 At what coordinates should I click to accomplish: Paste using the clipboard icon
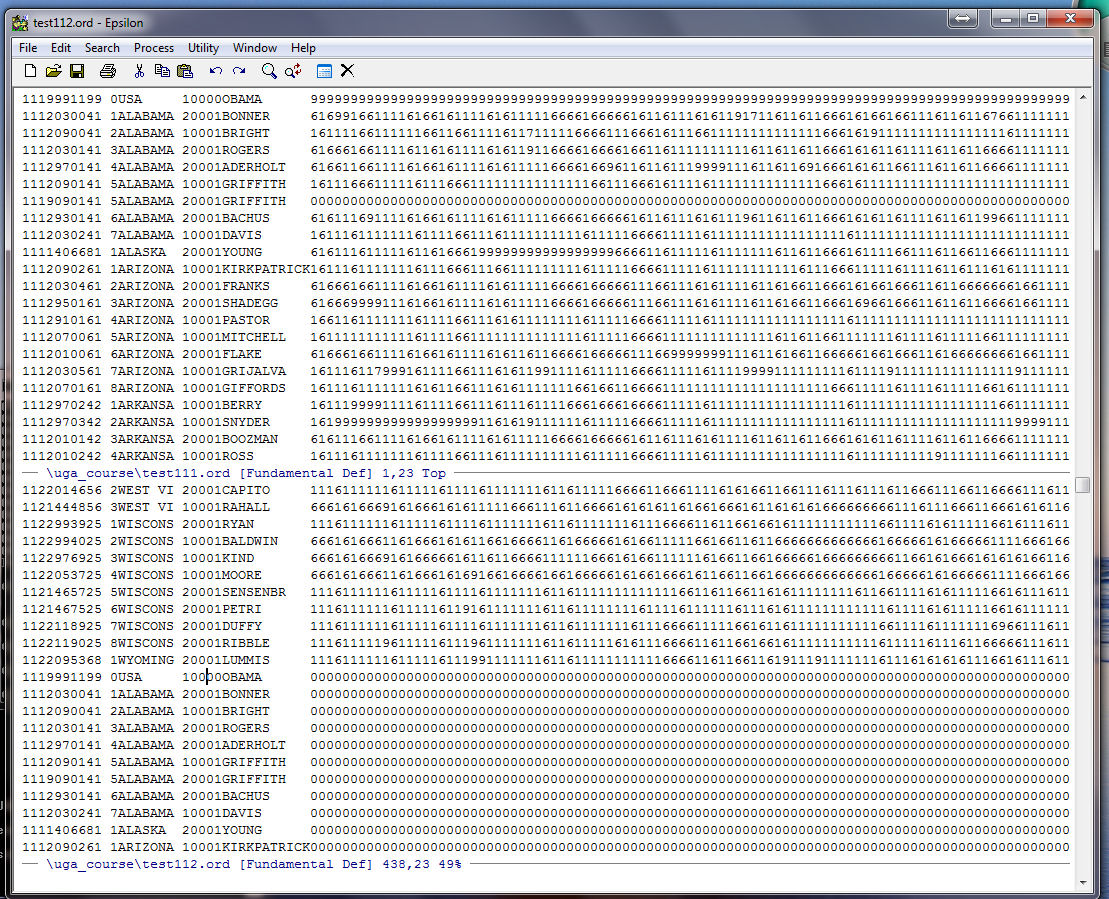[185, 71]
